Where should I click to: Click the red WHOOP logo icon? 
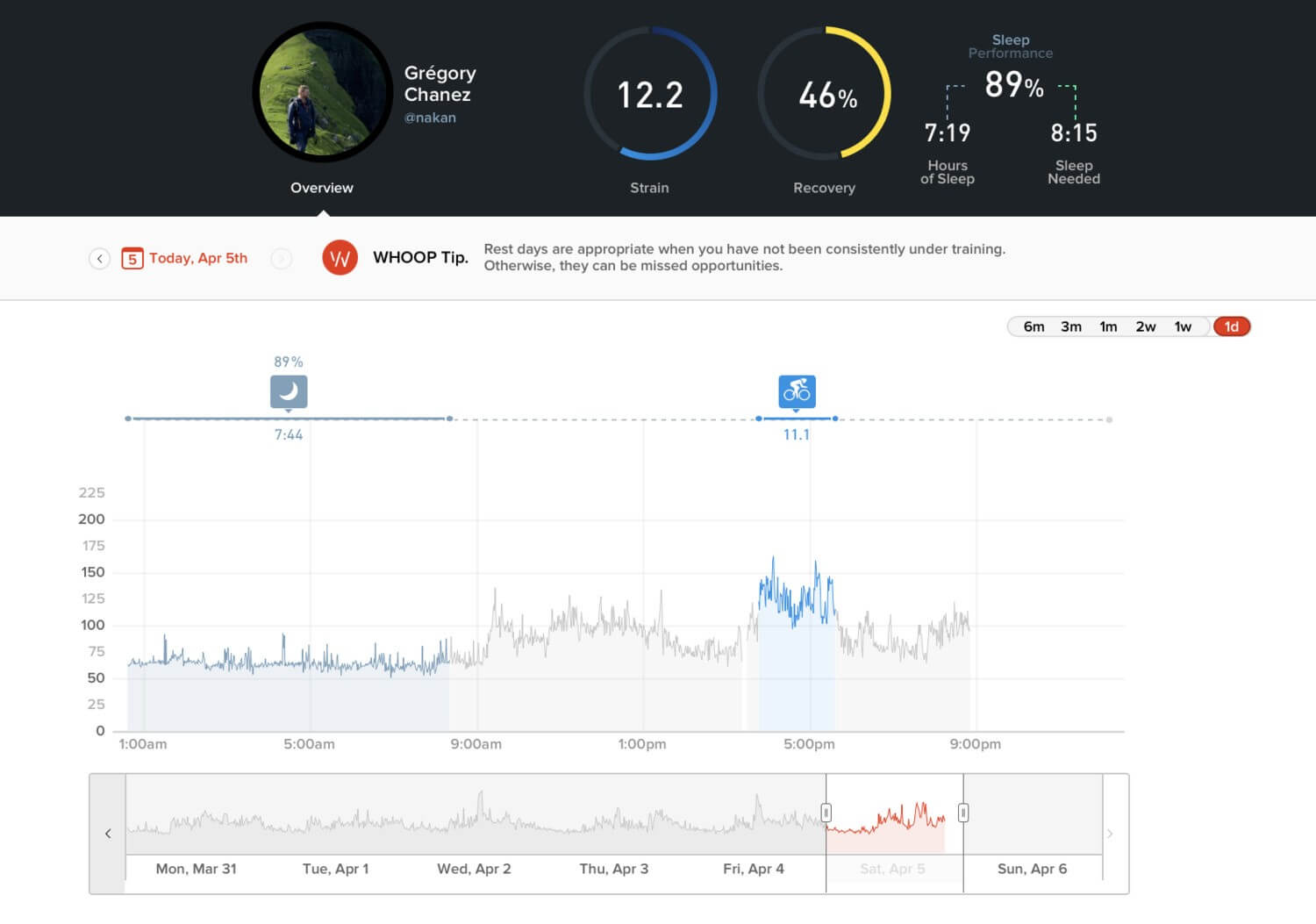(x=340, y=258)
